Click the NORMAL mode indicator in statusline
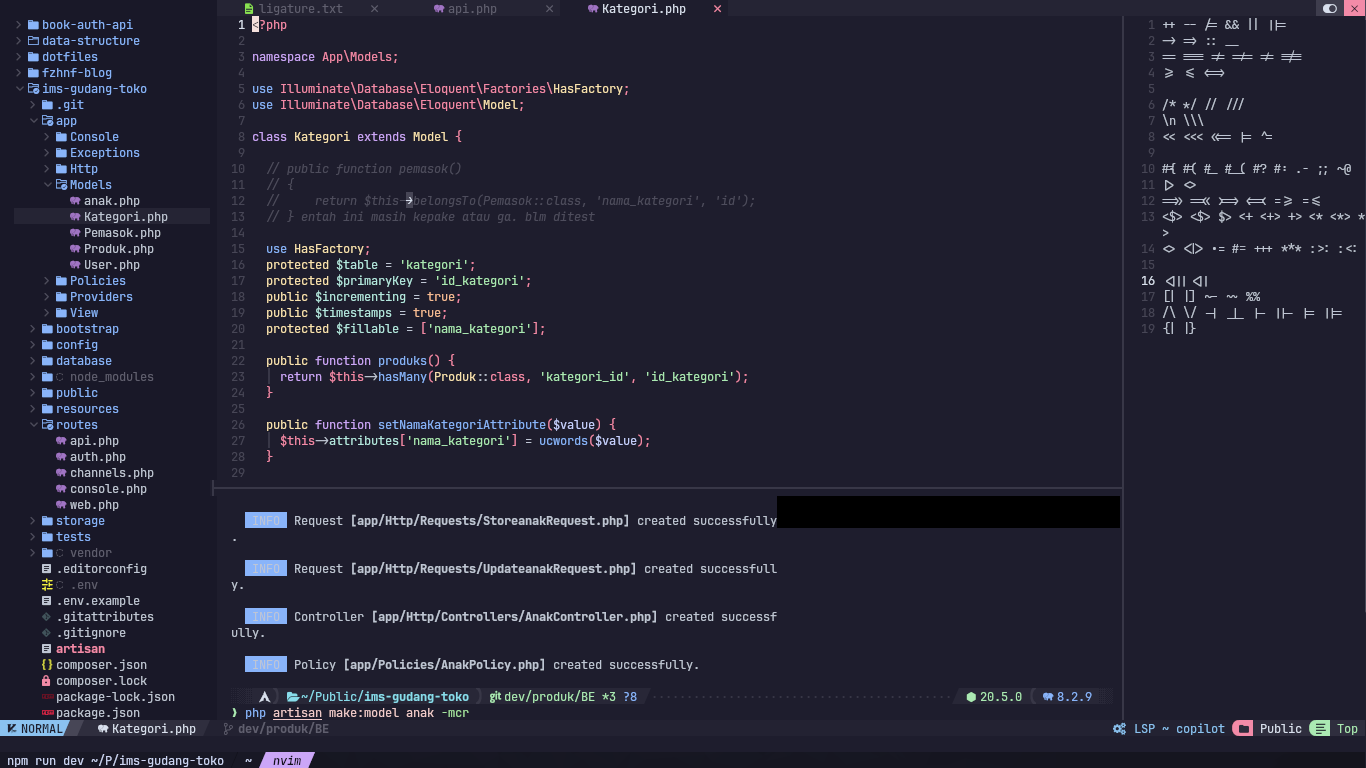1366x768 pixels. 34,729
